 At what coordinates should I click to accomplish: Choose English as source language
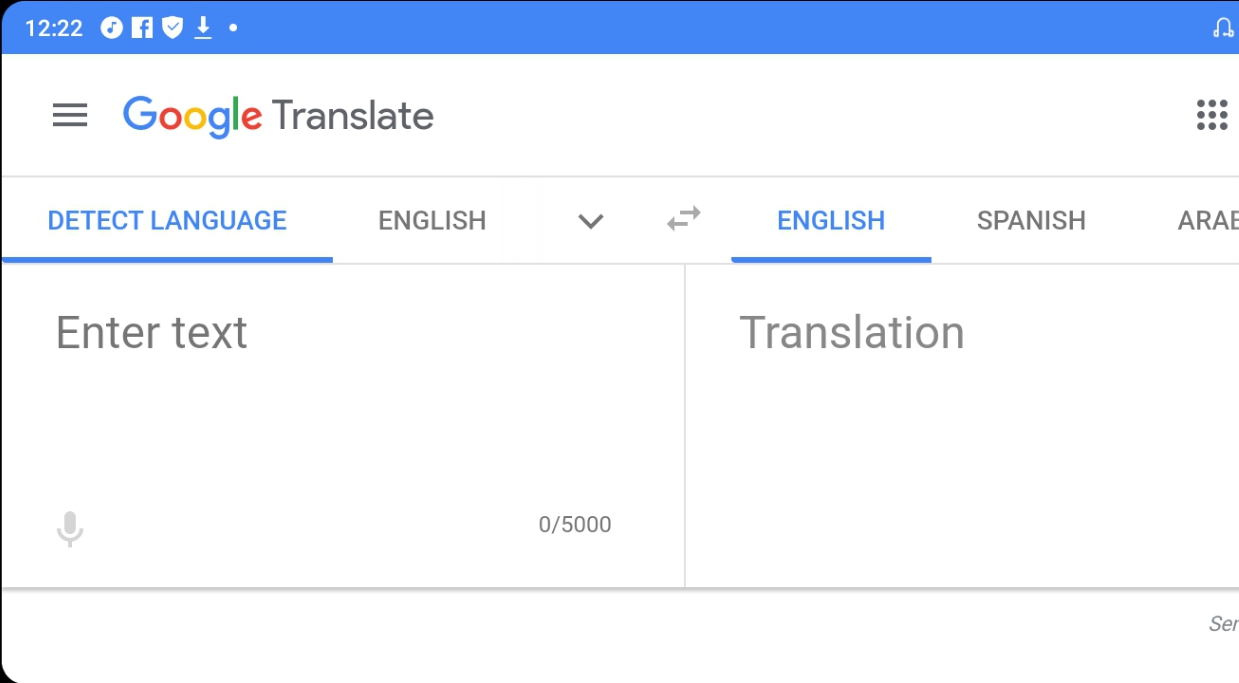[432, 220]
